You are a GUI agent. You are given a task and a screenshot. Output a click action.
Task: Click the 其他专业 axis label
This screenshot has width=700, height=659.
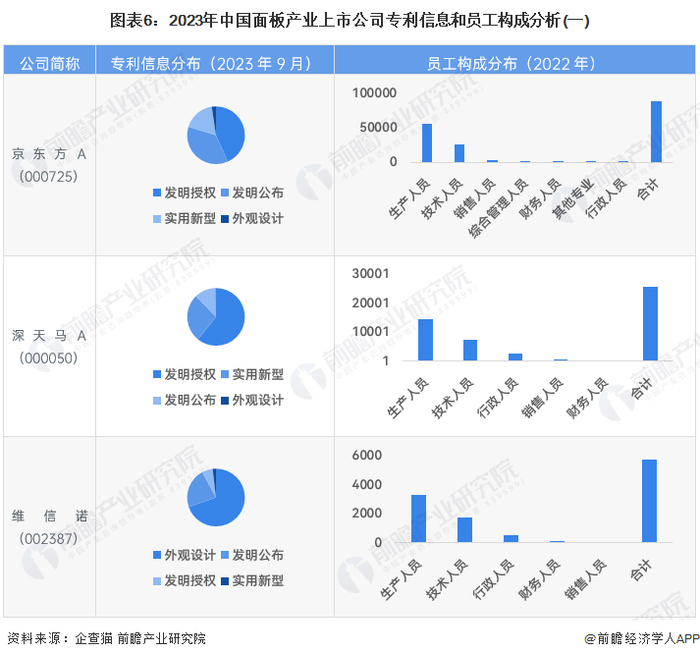tap(573, 199)
